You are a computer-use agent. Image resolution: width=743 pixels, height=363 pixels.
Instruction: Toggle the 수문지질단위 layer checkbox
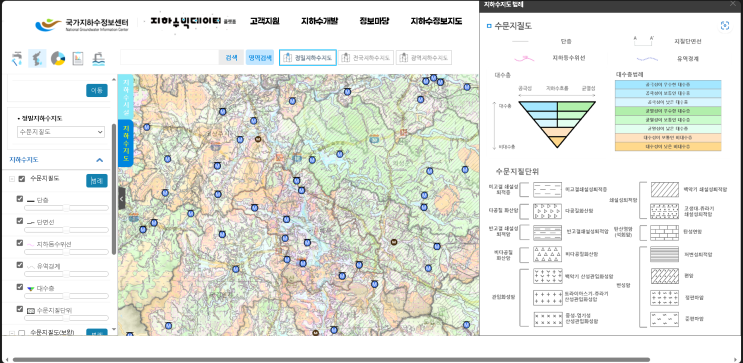19,309
